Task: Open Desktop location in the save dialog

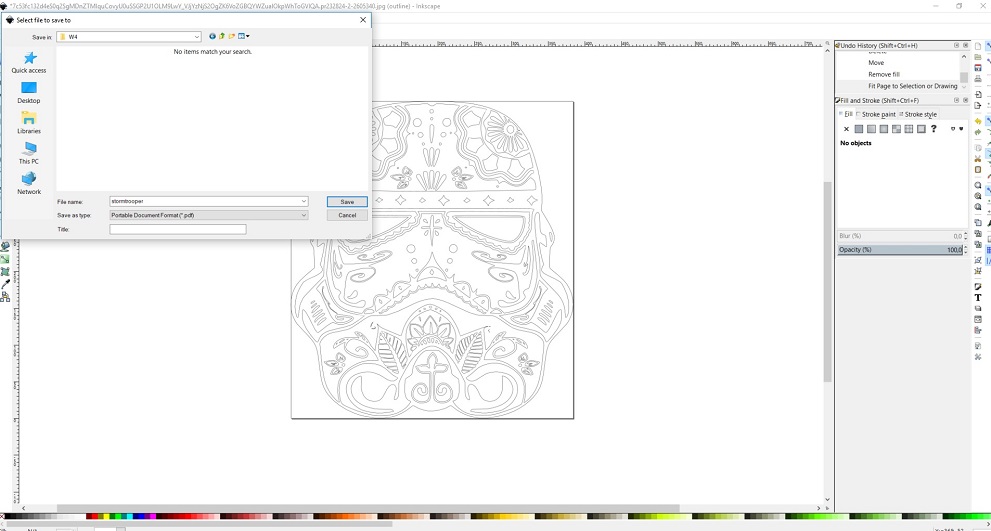Action: [x=29, y=93]
